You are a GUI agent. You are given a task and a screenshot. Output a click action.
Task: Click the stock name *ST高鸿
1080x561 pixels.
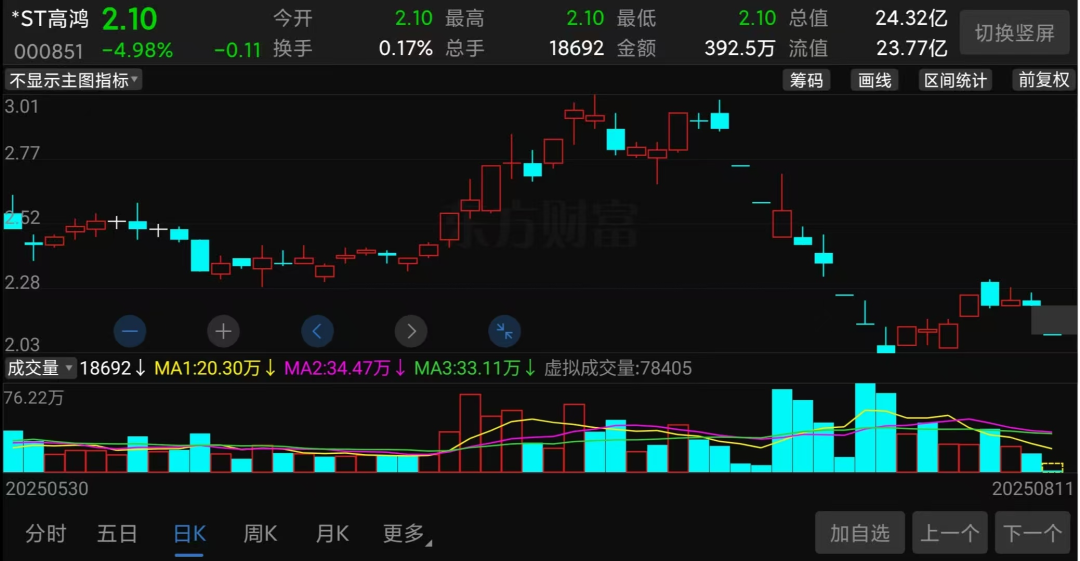coord(50,19)
